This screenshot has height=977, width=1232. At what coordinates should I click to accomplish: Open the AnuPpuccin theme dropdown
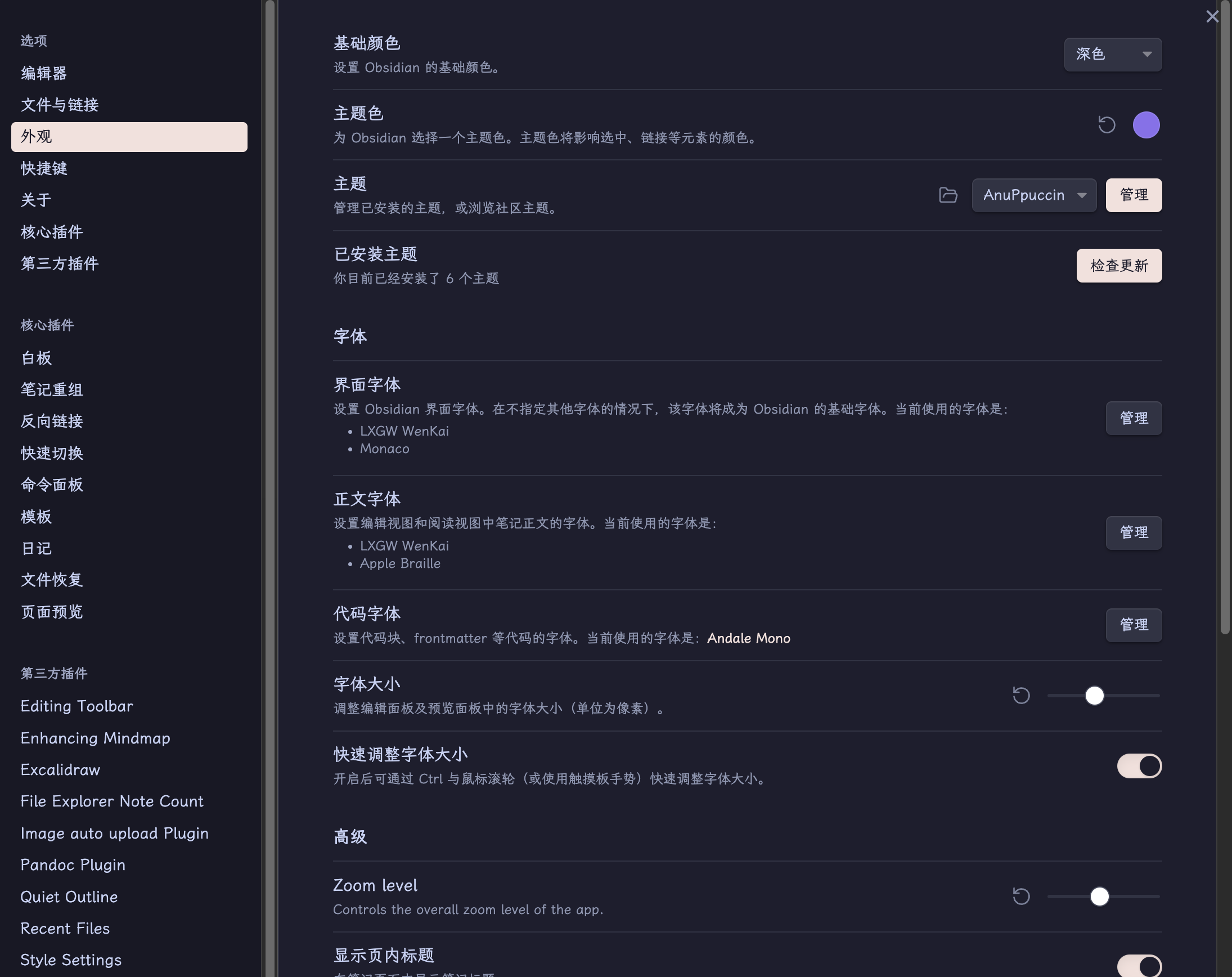click(1033, 195)
